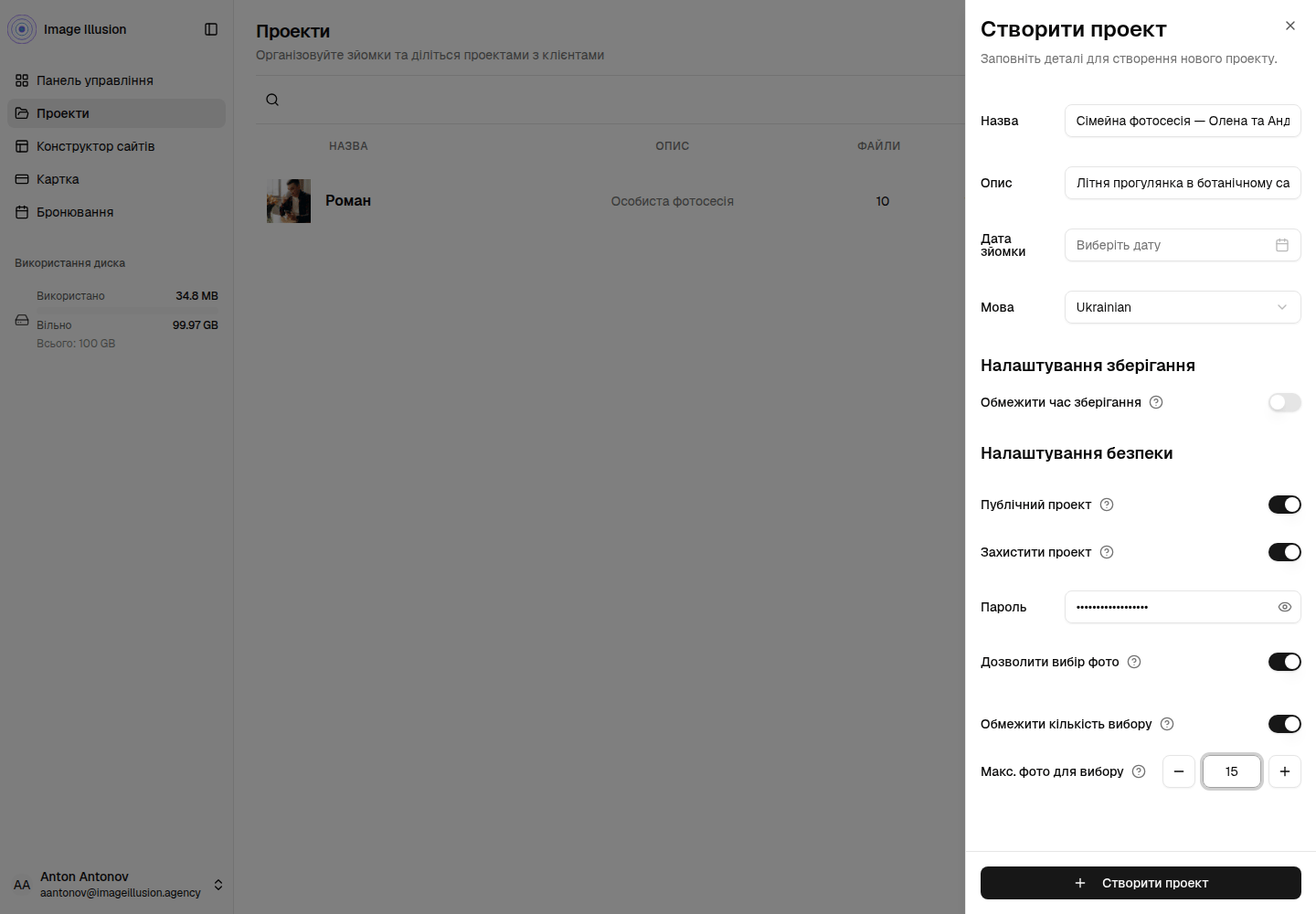
Task: Increase max photos with the plus button
Action: 1285,771
